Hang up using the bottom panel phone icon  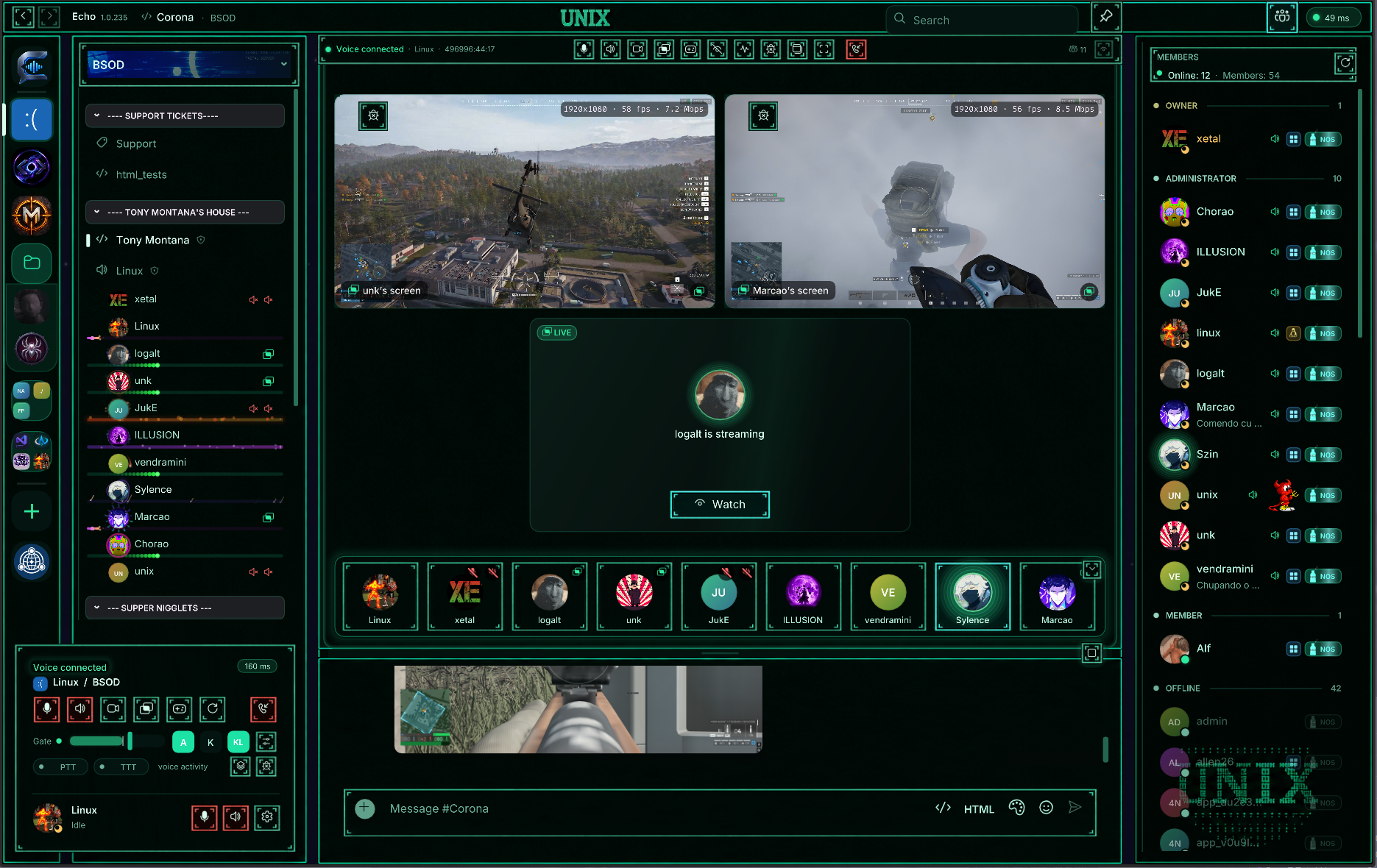[x=263, y=709]
